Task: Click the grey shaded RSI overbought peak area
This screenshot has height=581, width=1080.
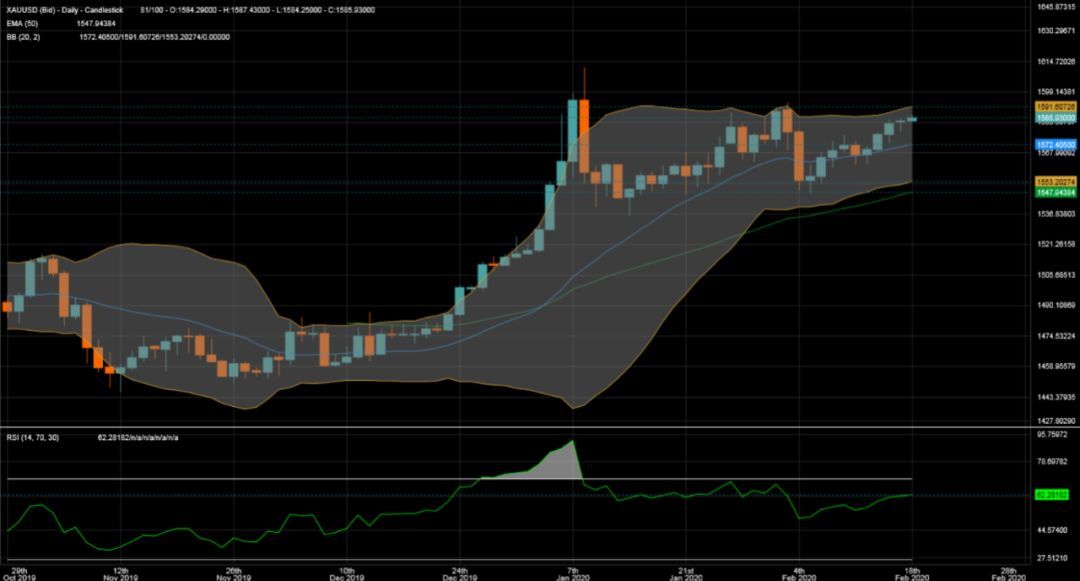Action: click(555, 465)
